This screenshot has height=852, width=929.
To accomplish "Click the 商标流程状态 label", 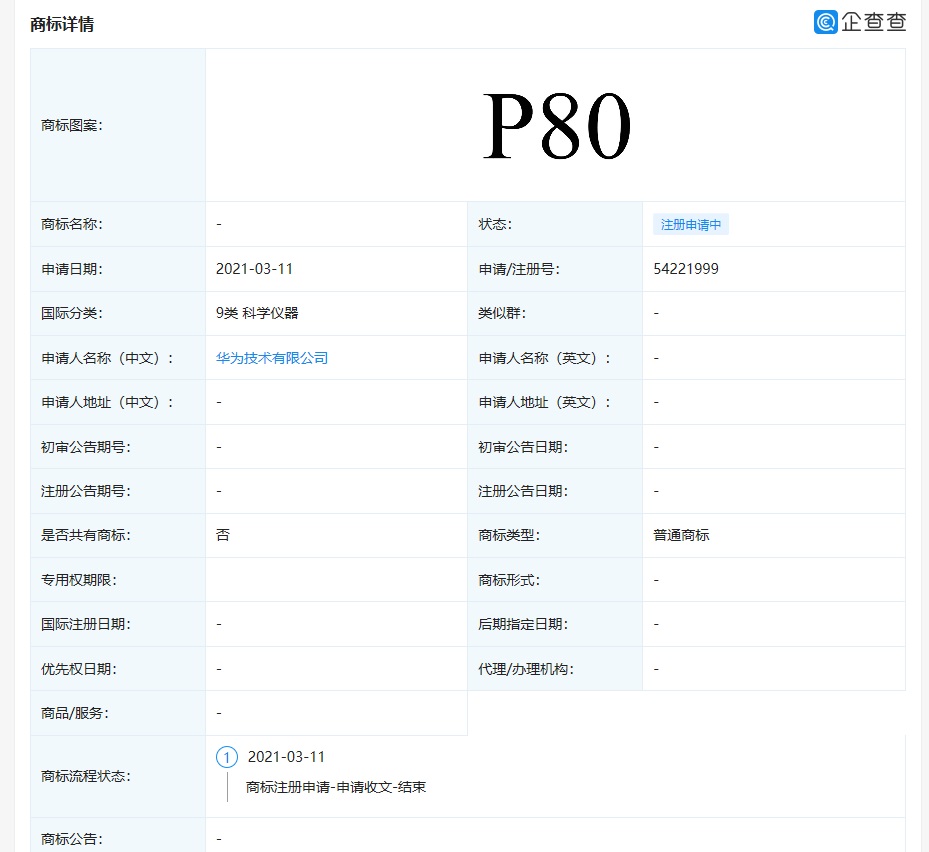I will tap(86, 776).
